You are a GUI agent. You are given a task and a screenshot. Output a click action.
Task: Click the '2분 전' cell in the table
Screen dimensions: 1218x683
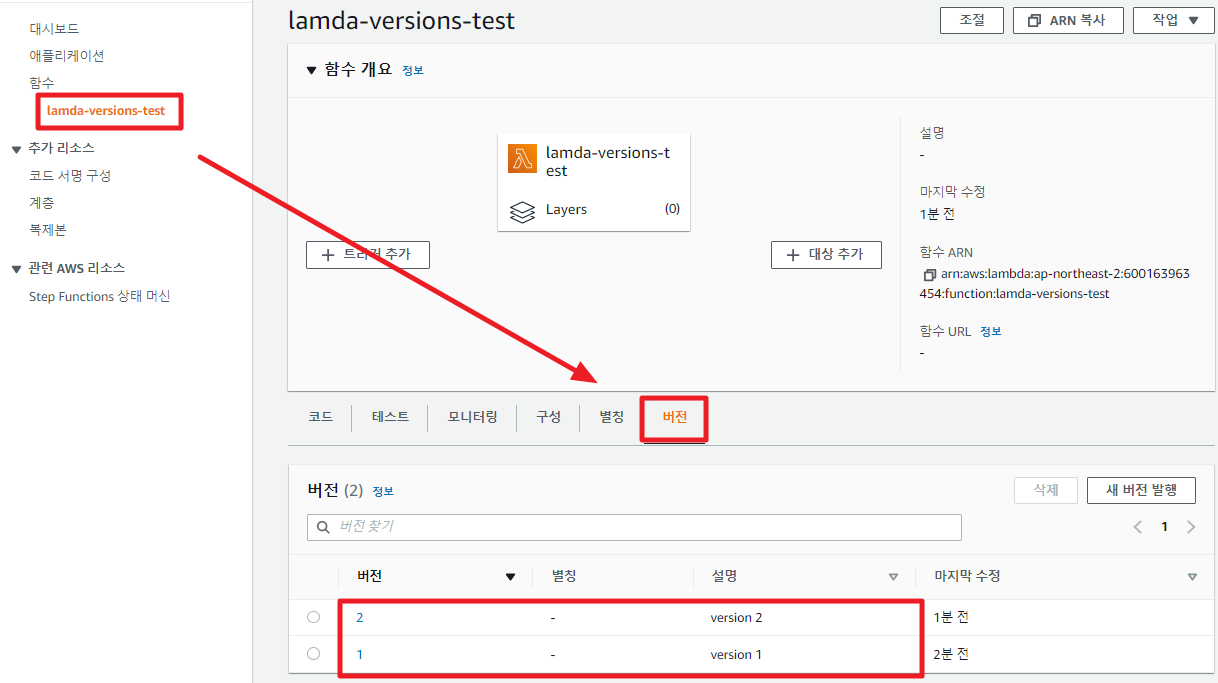coord(951,654)
